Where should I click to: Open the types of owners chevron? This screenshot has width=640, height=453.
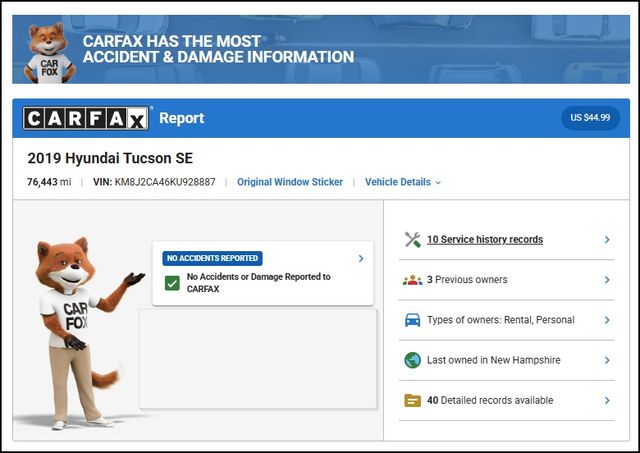click(x=607, y=320)
